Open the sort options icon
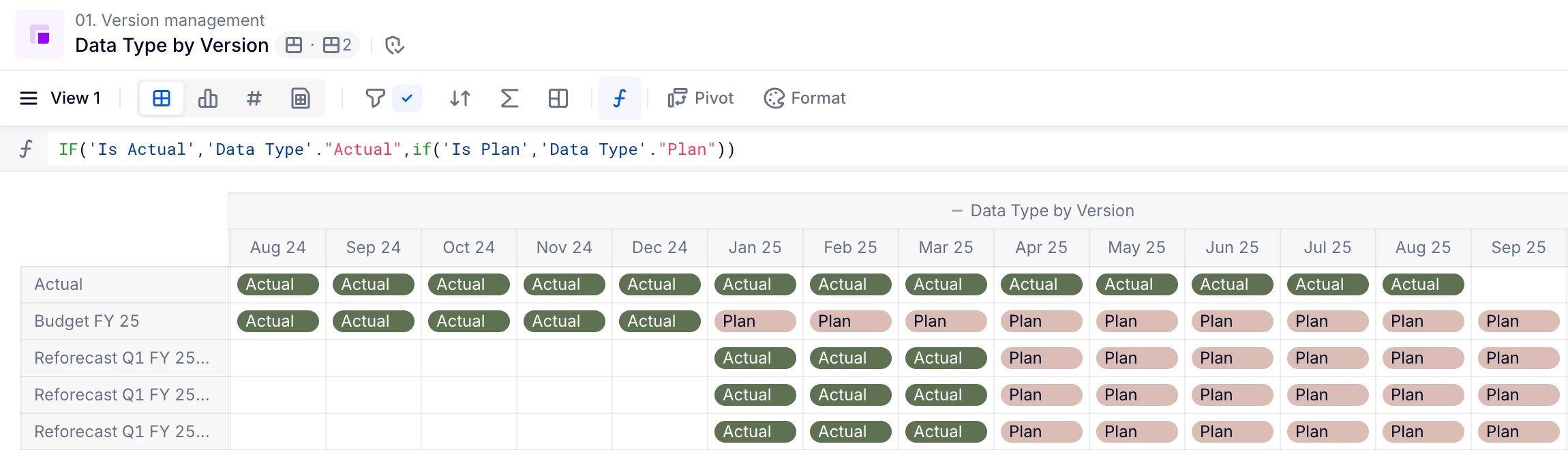The image size is (1568, 472). 460,98
